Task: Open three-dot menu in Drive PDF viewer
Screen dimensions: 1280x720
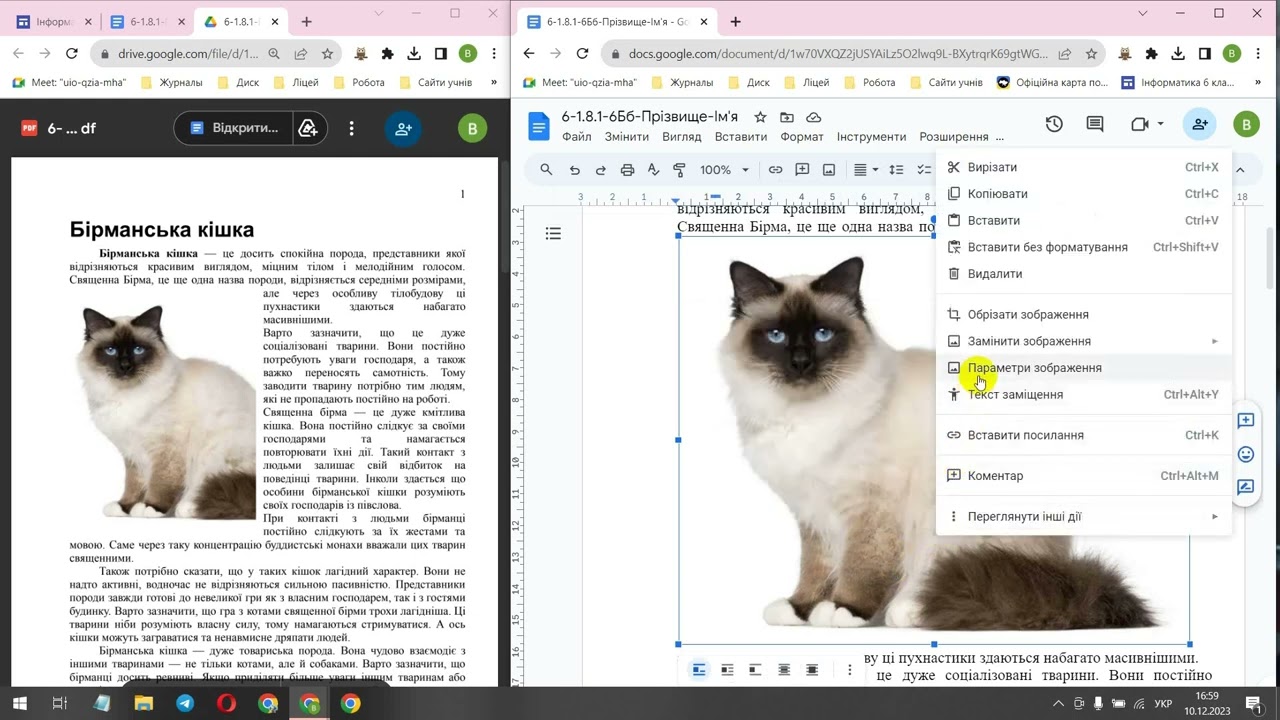Action: coord(351,128)
